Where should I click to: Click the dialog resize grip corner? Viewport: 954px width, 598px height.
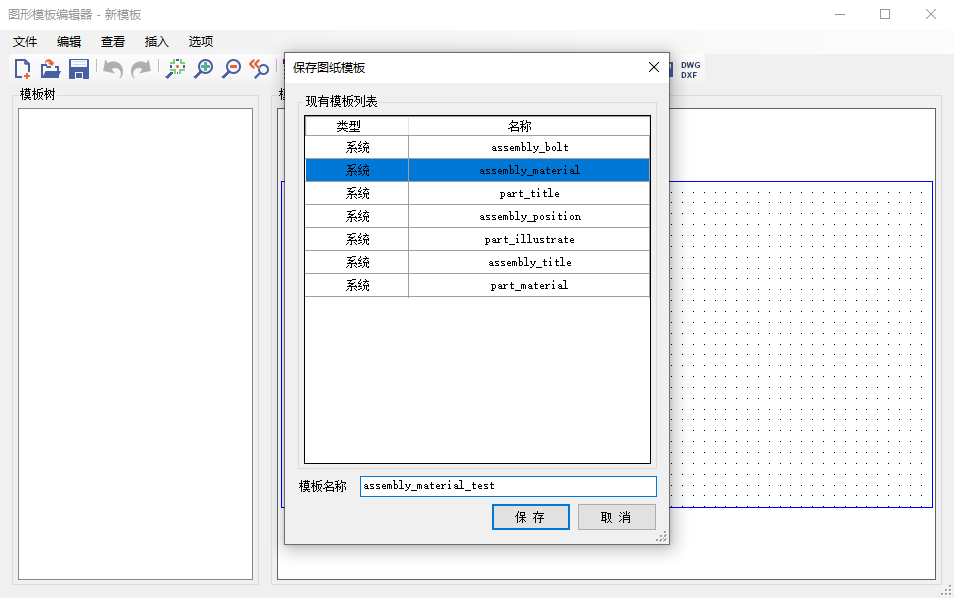[662, 537]
